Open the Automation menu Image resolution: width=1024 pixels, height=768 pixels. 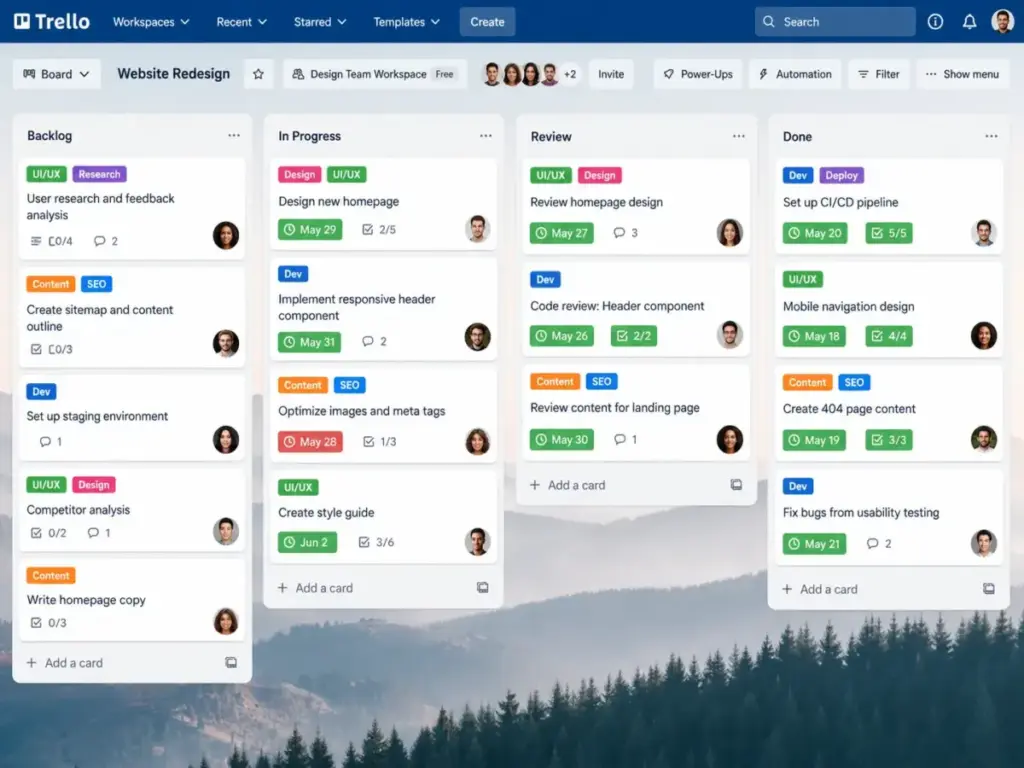pyautogui.click(x=795, y=74)
